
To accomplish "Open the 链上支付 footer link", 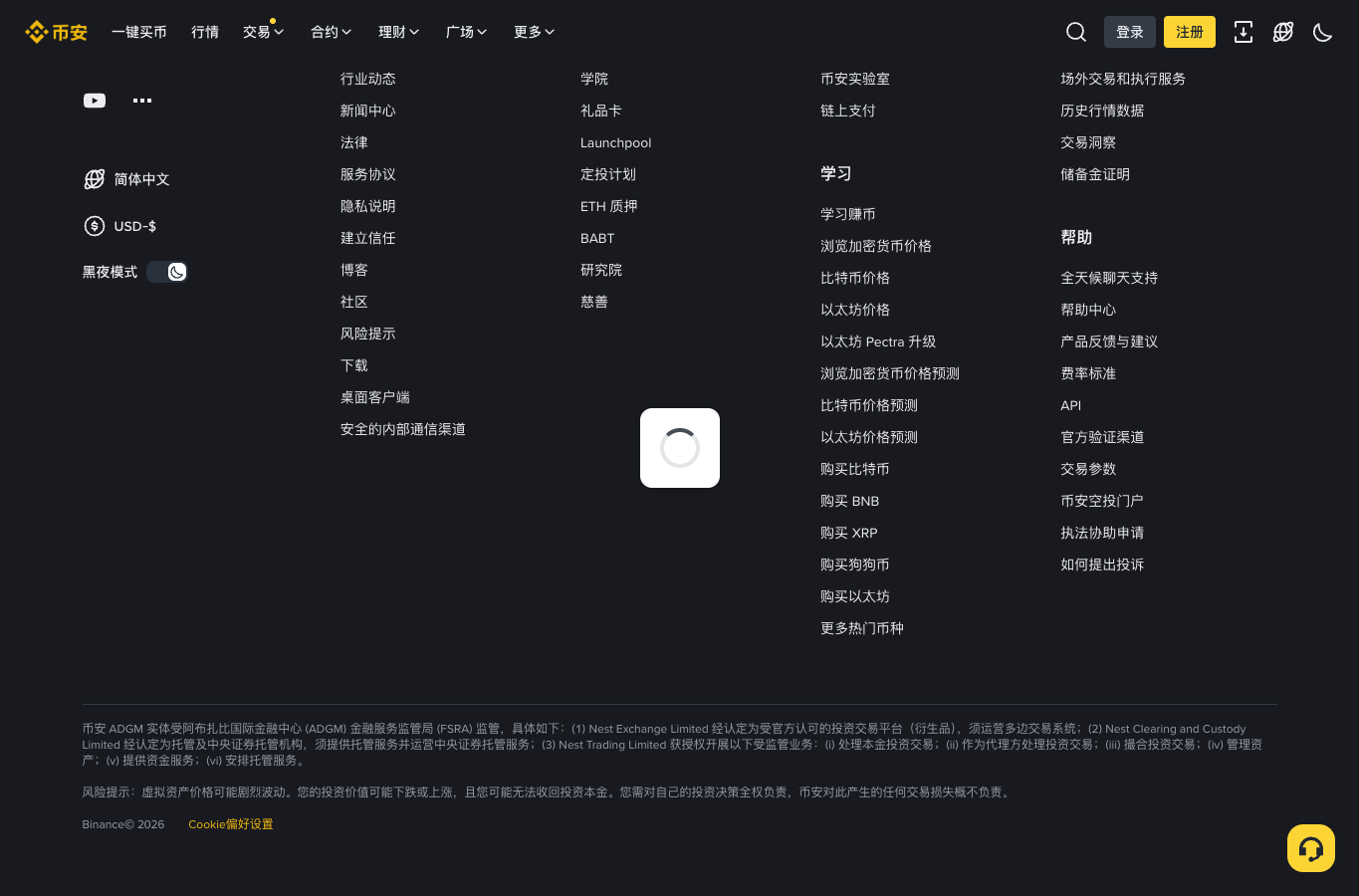I will [x=848, y=111].
